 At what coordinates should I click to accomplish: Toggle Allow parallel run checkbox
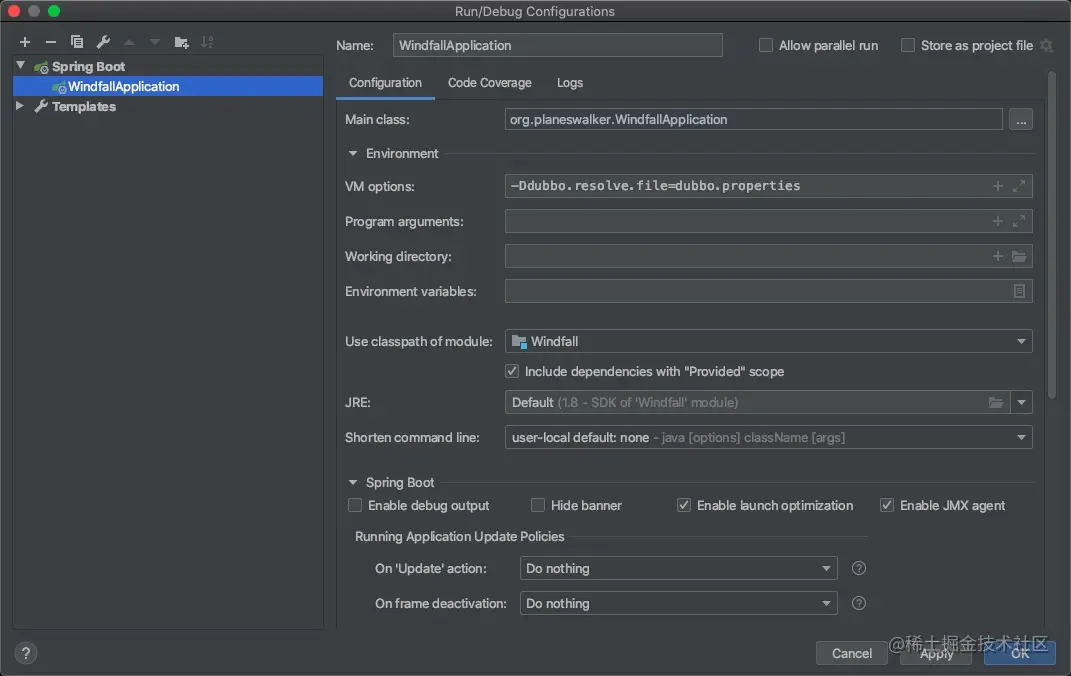click(766, 45)
